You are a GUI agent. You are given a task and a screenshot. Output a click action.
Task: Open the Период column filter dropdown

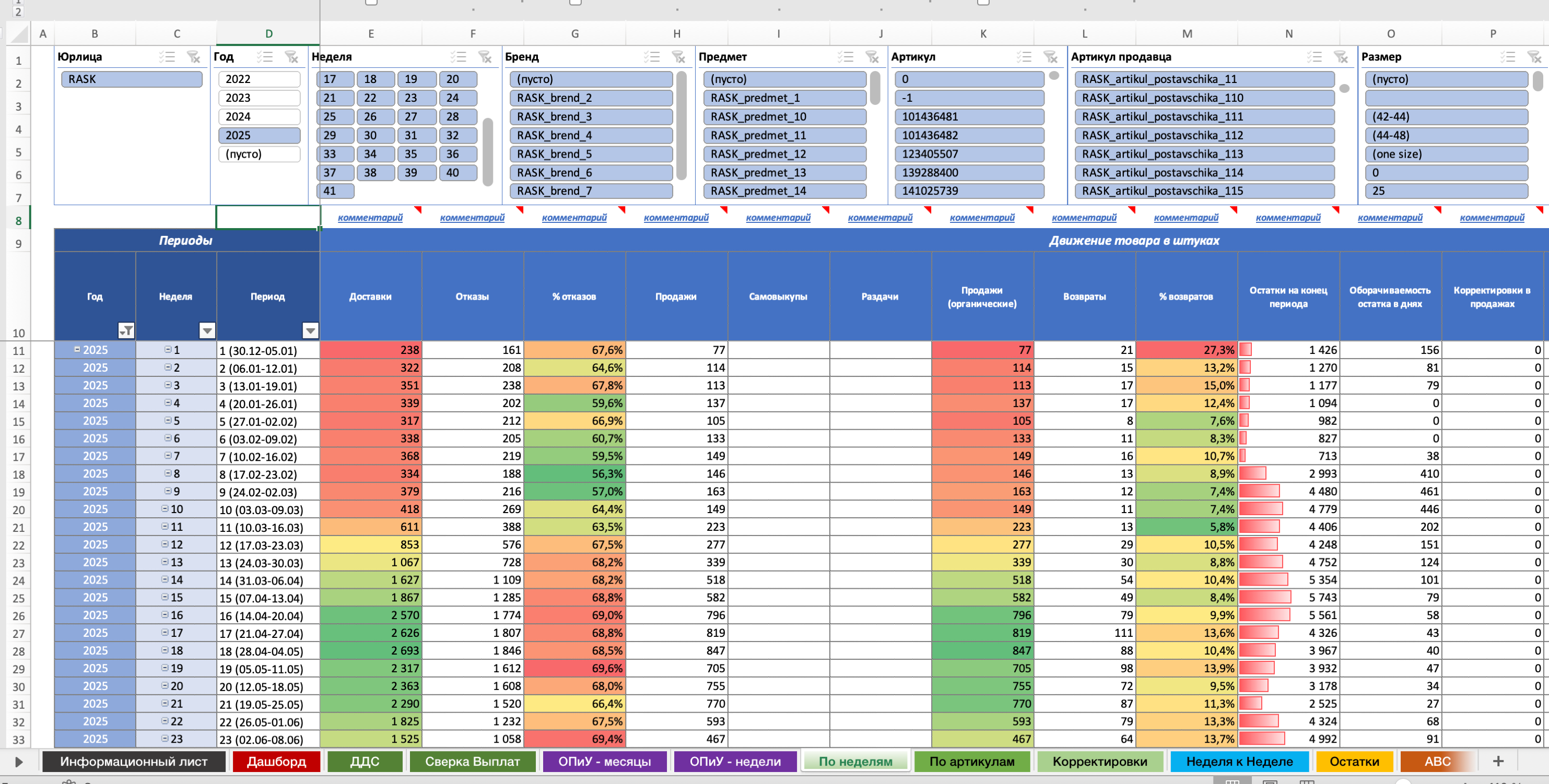point(311,330)
